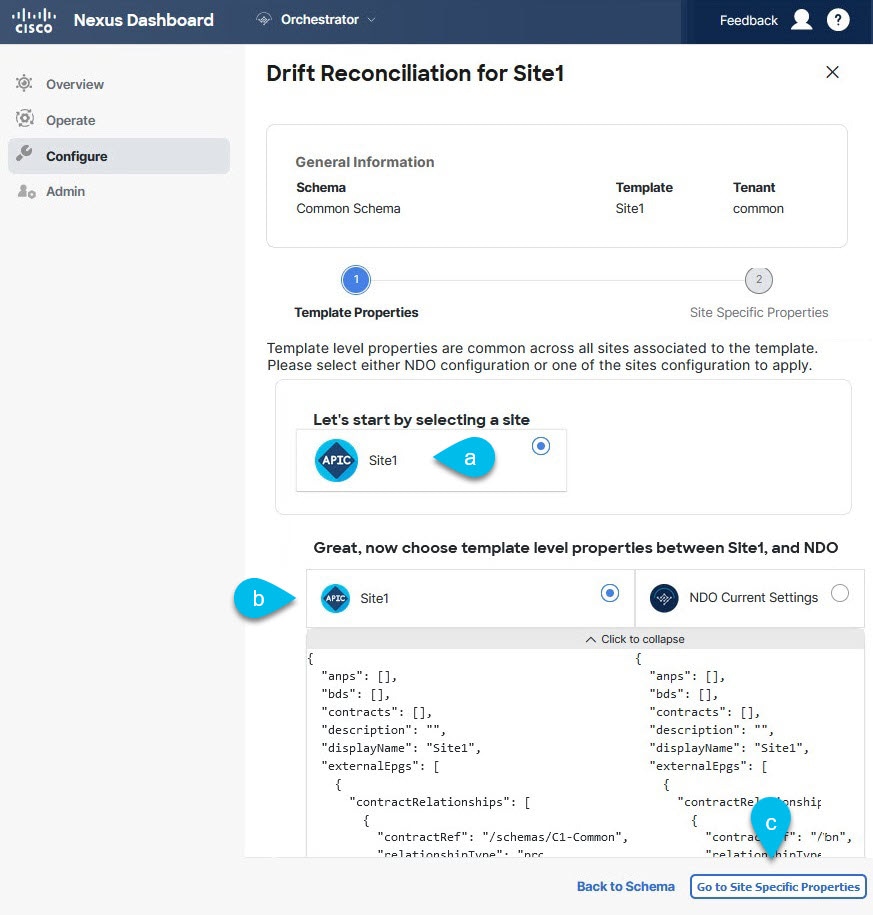Go to Site Specific Properties
This screenshot has height=915, width=873.
click(x=778, y=886)
